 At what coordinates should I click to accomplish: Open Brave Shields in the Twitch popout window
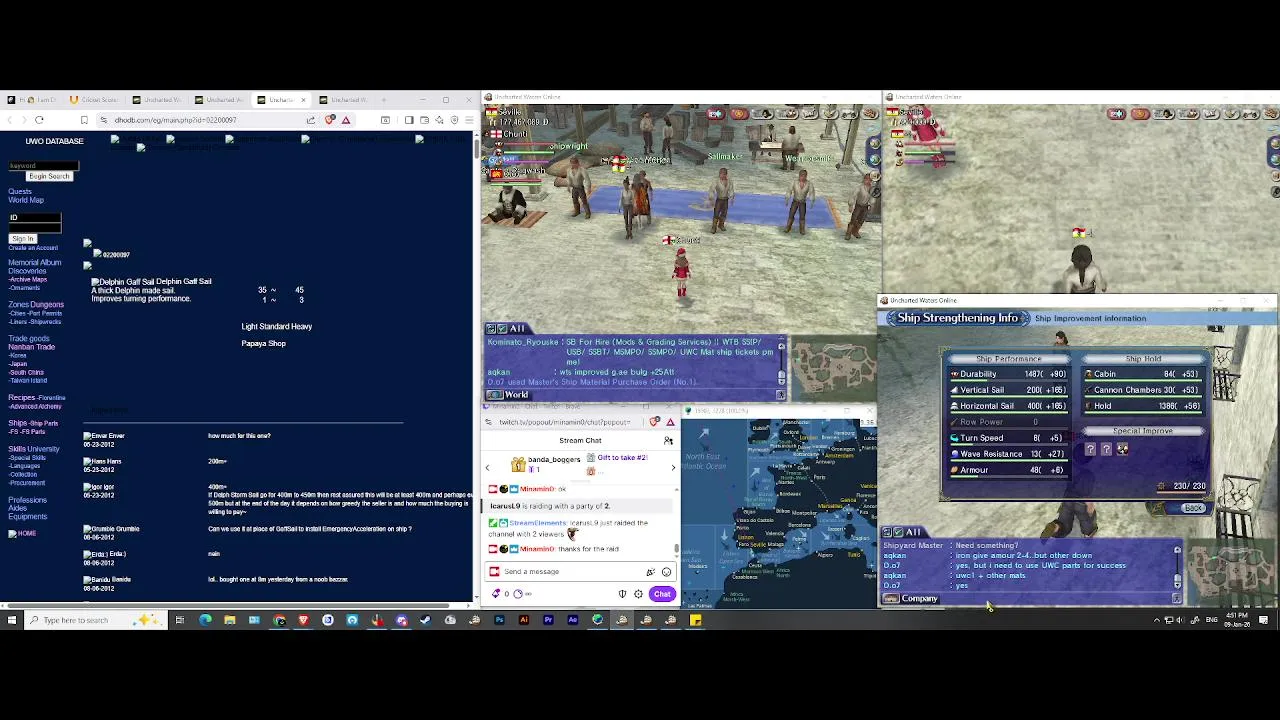tap(655, 422)
